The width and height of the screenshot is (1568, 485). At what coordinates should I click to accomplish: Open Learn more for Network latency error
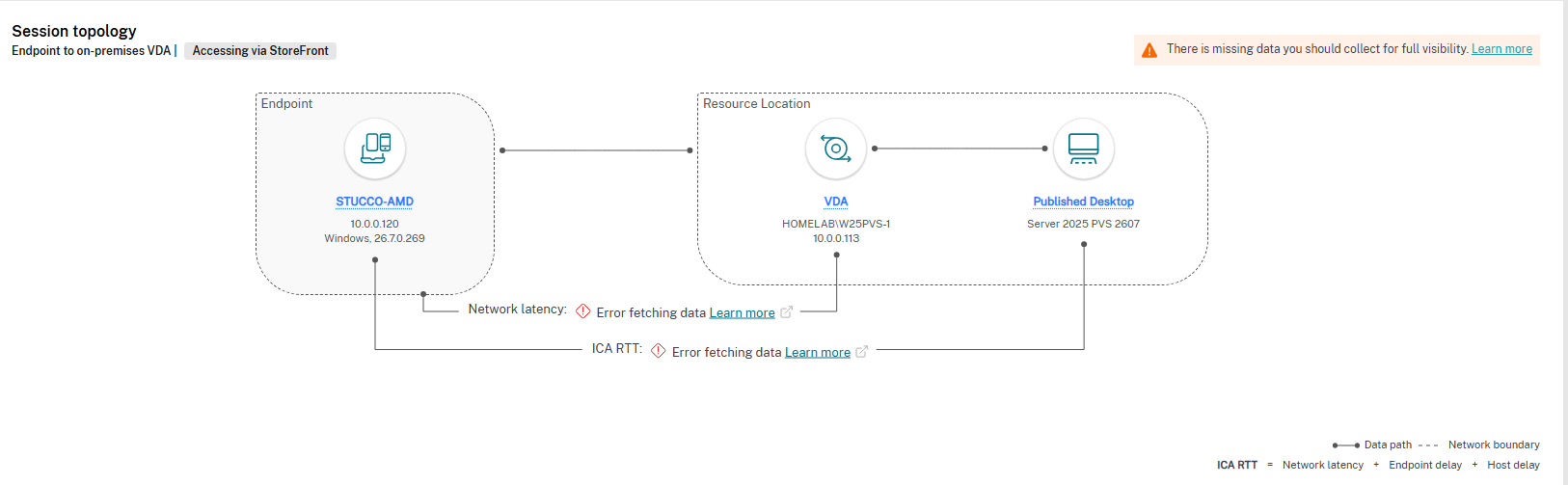tap(743, 312)
